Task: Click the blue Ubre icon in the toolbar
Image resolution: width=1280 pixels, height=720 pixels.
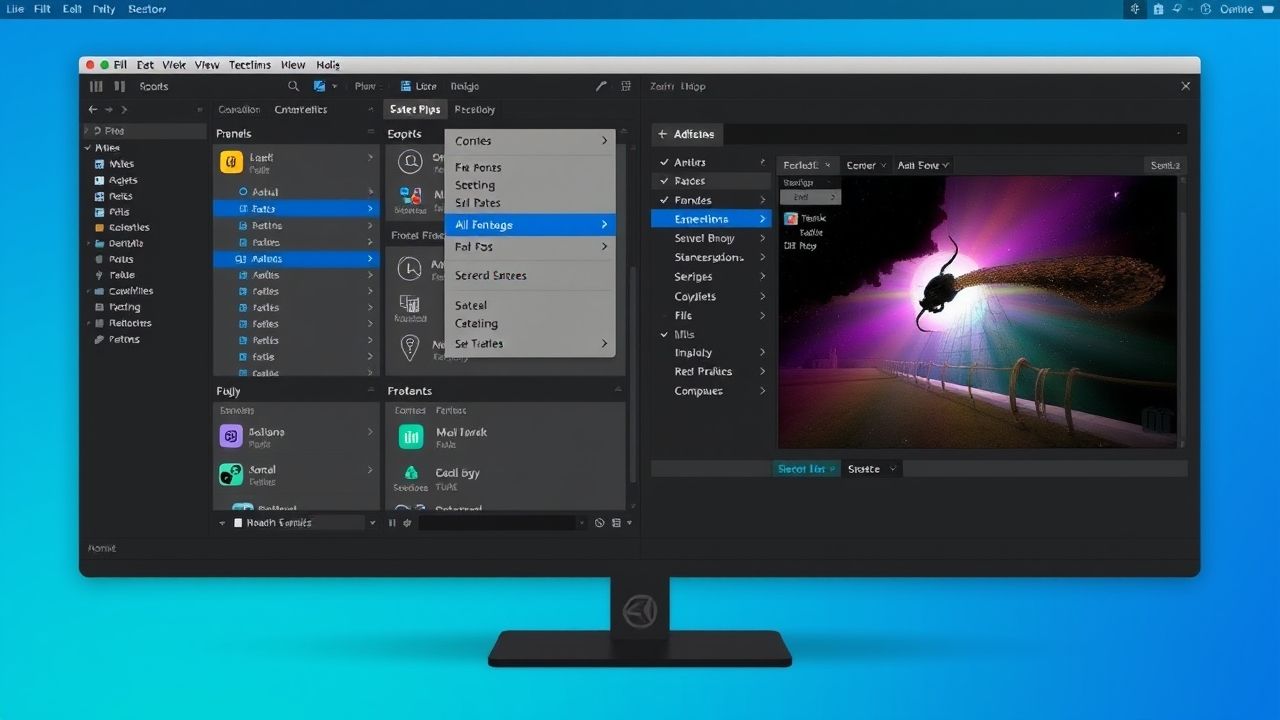Action: point(406,87)
